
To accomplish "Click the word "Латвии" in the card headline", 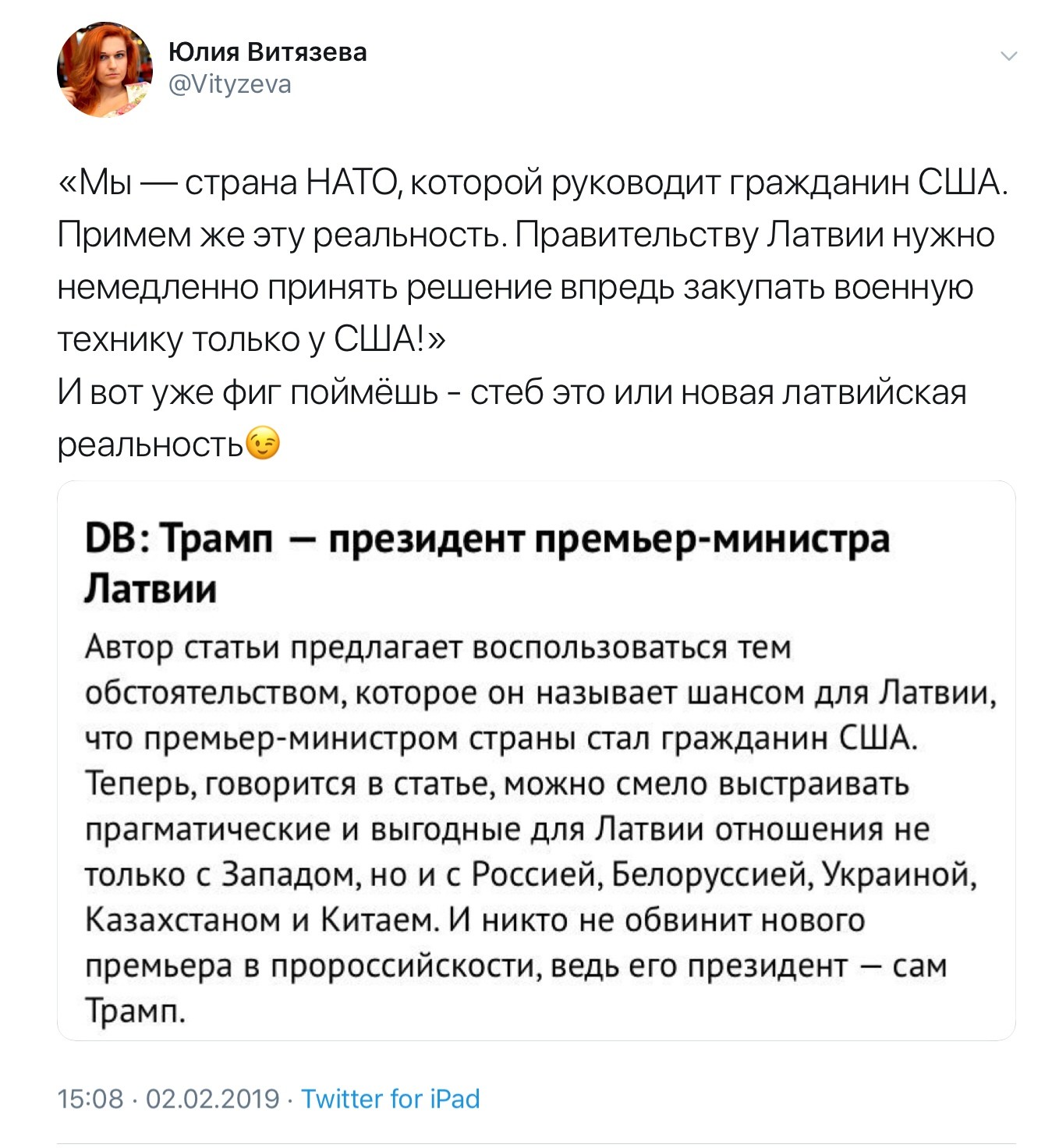I will click(x=150, y=589).
